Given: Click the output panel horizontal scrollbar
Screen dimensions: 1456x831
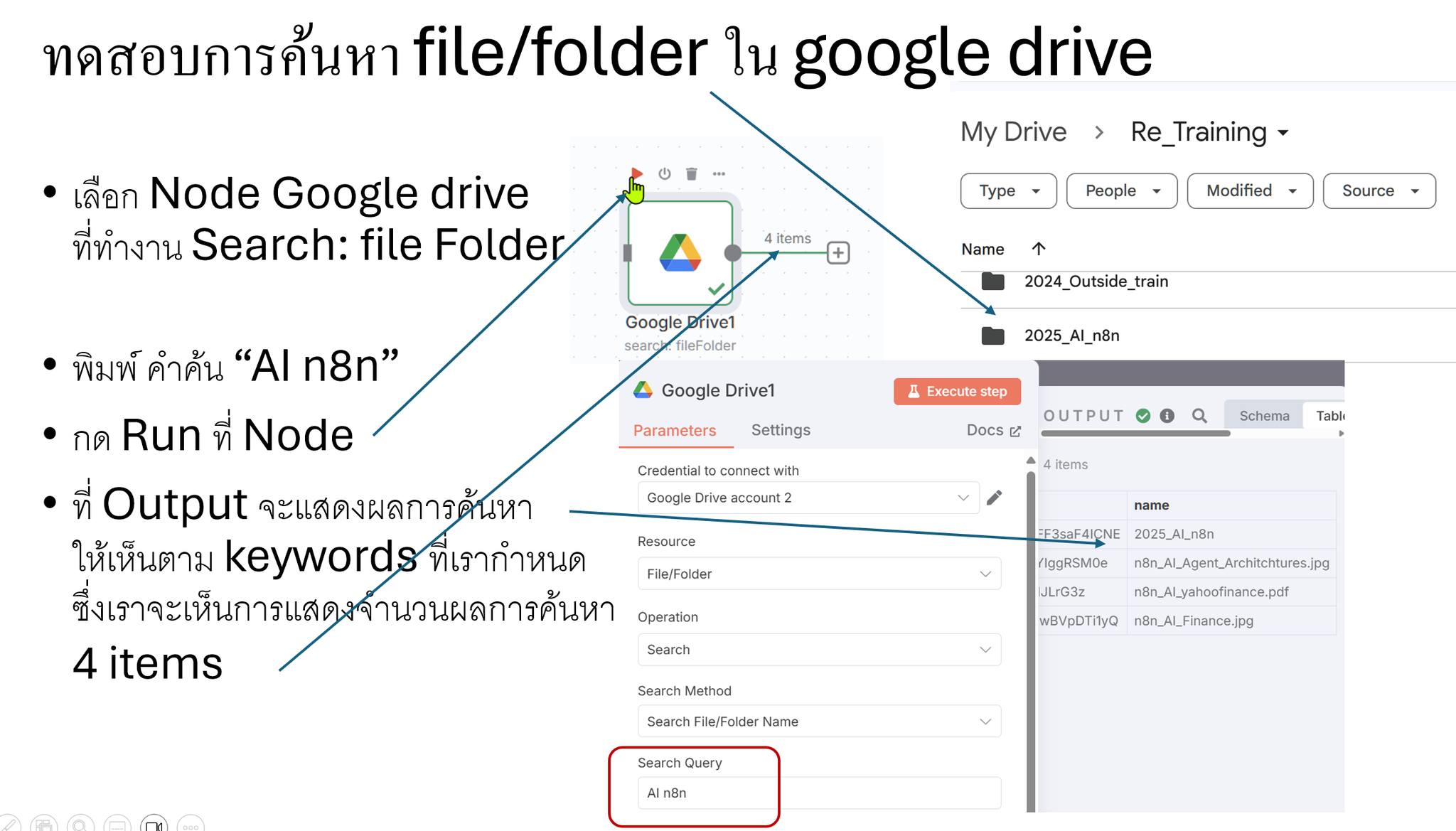Looking at the screenshot, I should click(1135, 433).
